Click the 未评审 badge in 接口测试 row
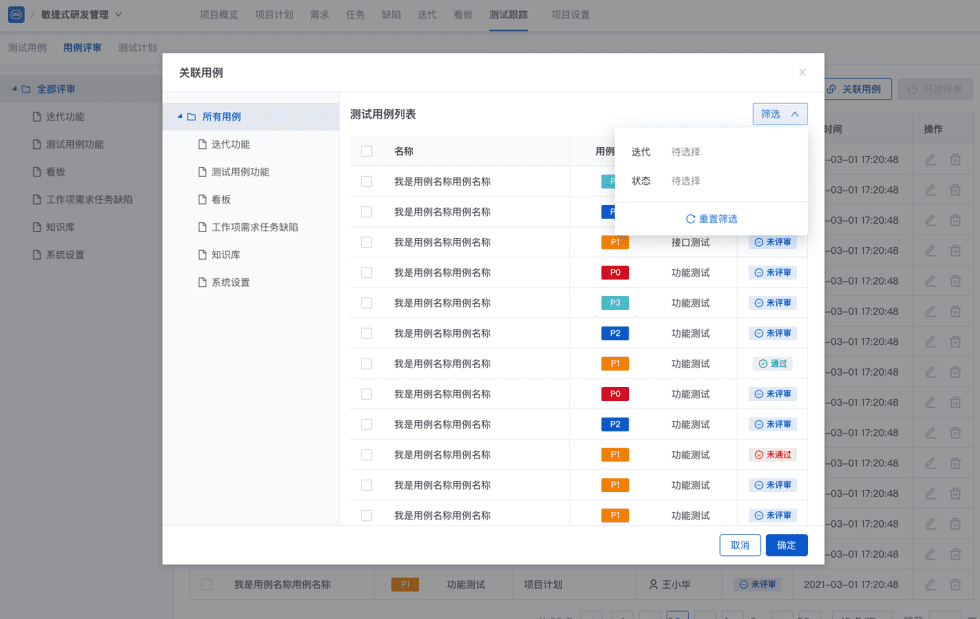The width and height of the screenshot is (980, 619). pos(772,242)
